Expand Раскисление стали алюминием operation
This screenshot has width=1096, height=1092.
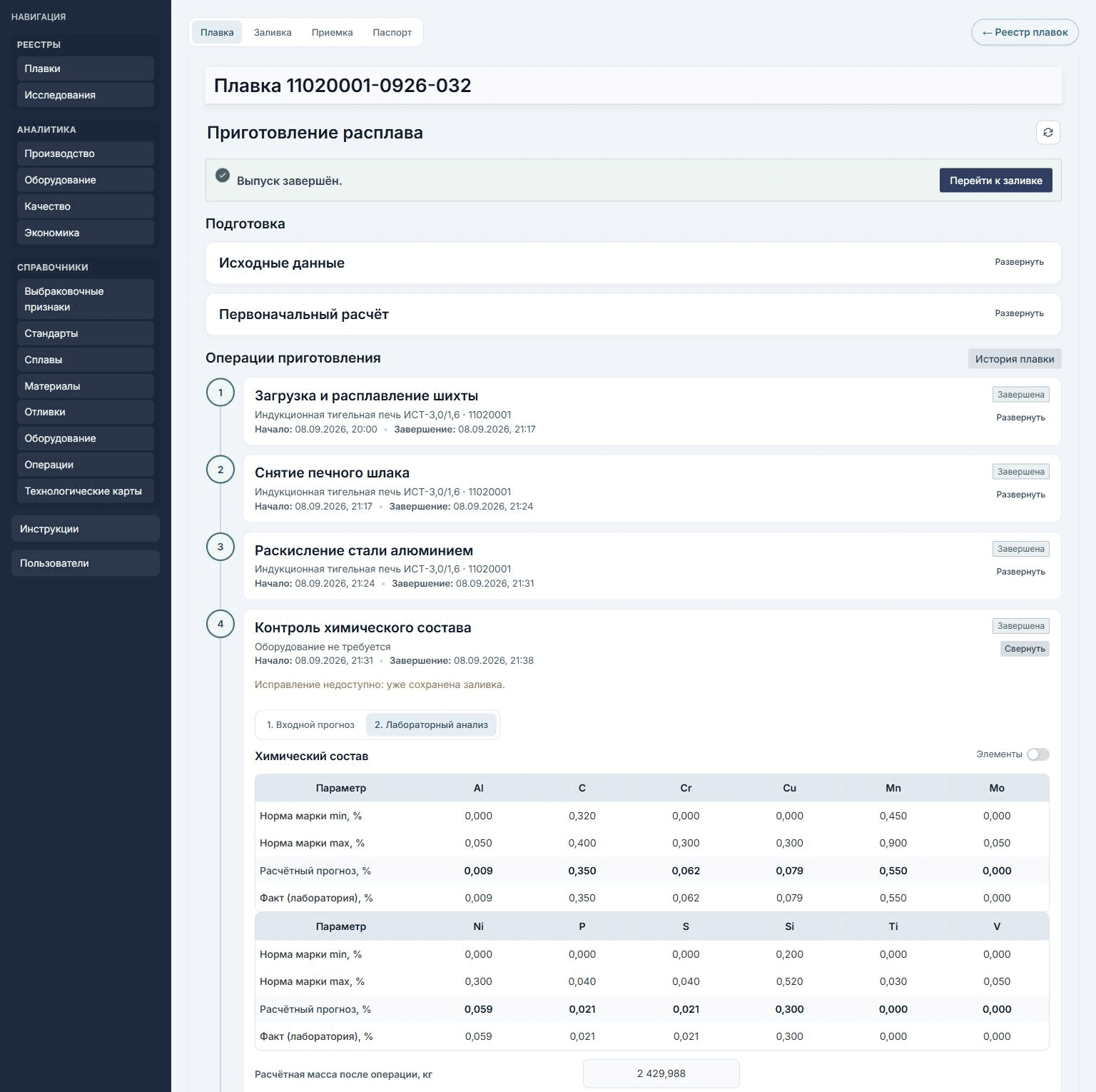(x=1020, y=572)
